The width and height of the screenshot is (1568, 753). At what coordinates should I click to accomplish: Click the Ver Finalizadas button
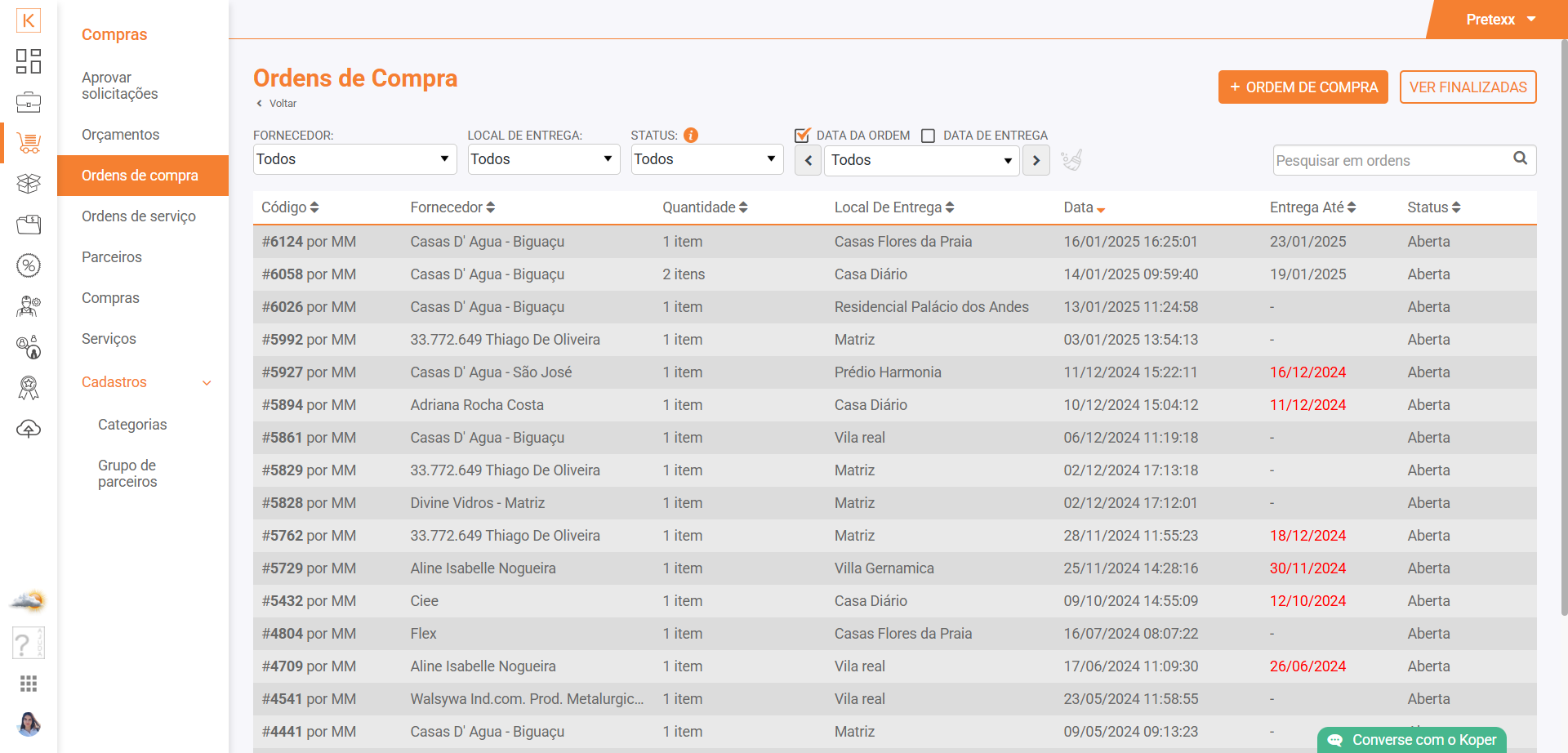[1468, 87]
